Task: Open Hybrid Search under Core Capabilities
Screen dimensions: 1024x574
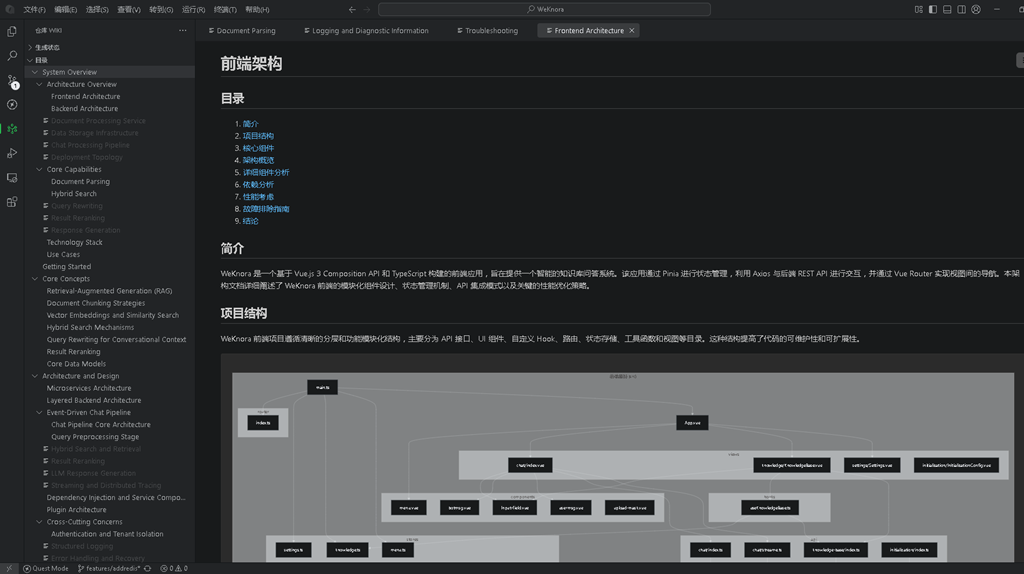Action: 74,194
